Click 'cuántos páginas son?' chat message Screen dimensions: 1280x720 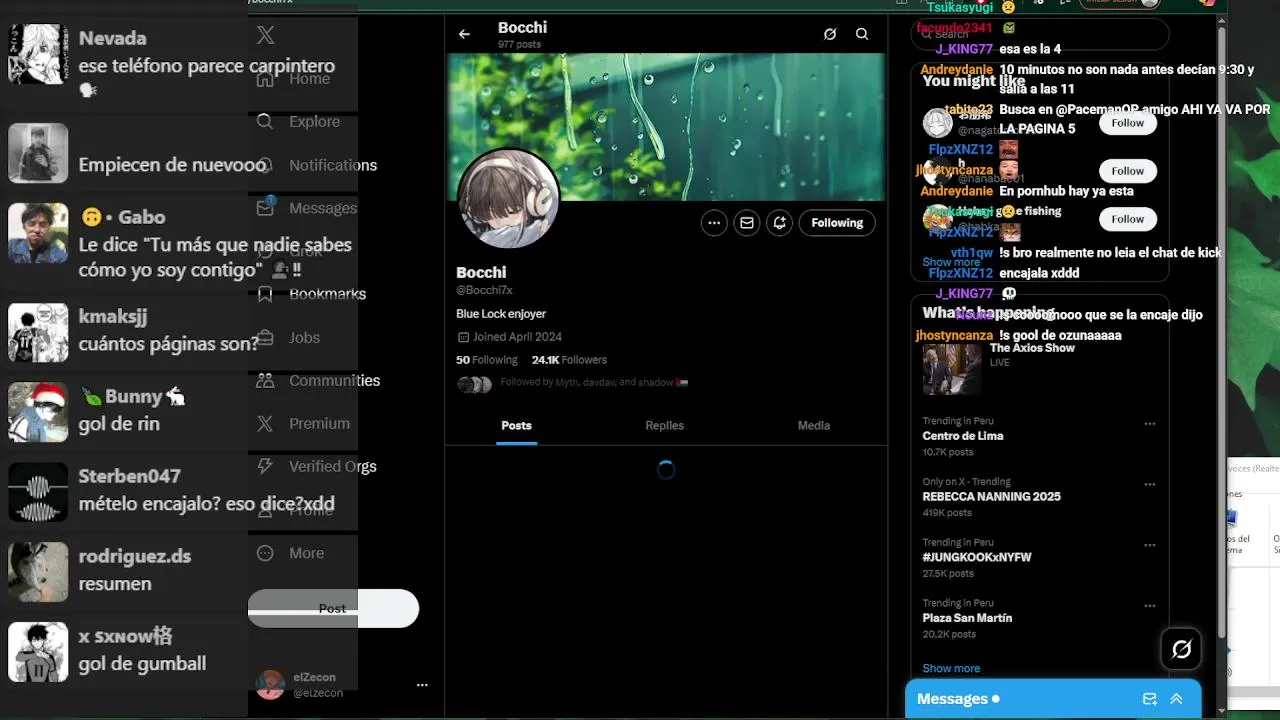169,344
